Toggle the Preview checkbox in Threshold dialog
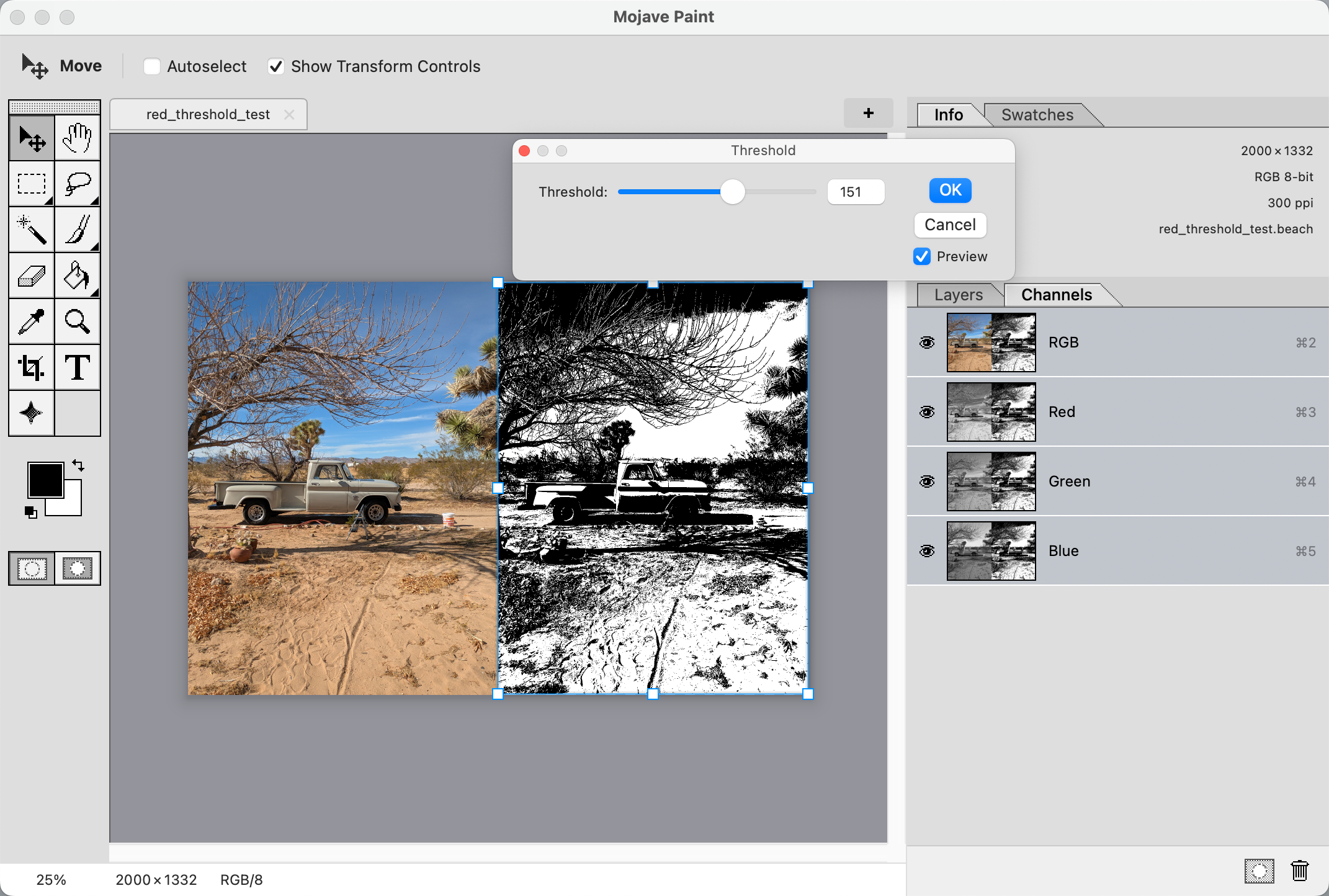The width and height of the screenshot is (1329, 896). point(922,256)
